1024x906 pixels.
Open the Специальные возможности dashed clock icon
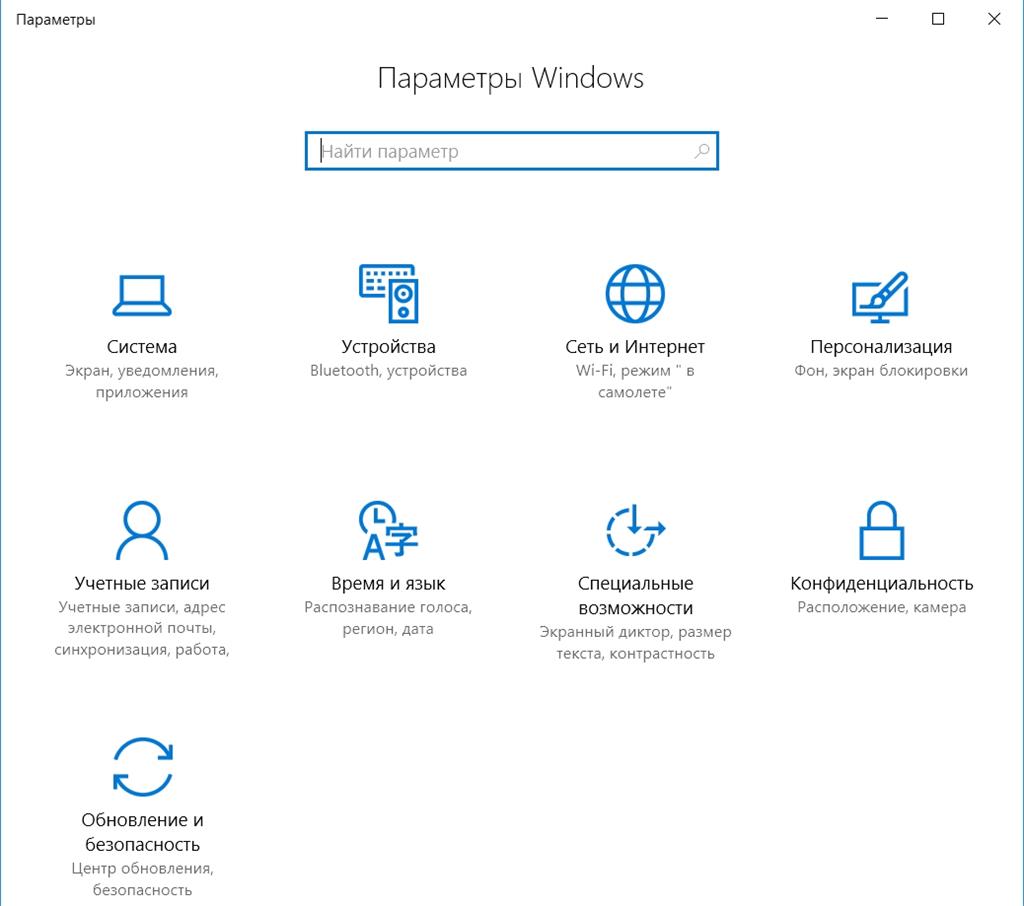point(635,530)
